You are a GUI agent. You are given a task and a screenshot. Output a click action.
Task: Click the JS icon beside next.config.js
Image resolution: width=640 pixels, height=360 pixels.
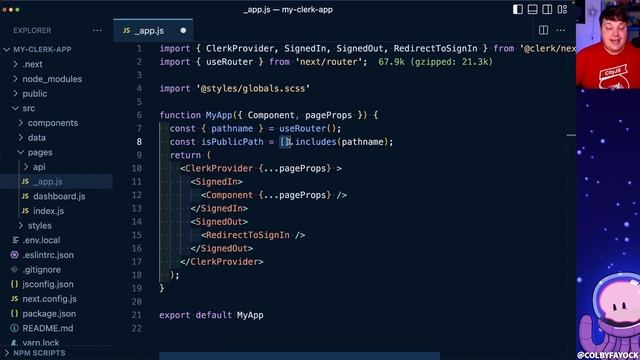pyautogui.click(x=15, y=299)
